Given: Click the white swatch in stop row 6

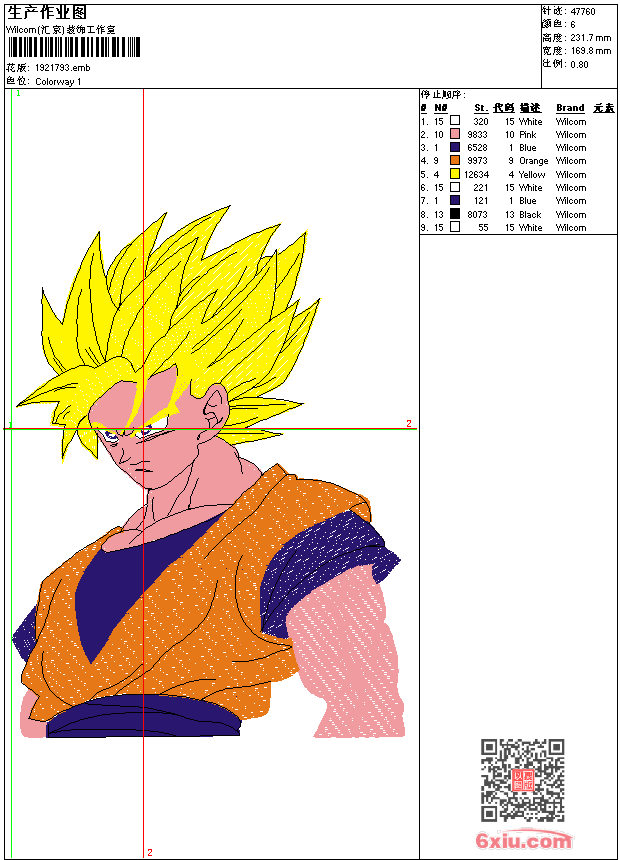Looking at the screenshot, I should [x=455, y=187].
